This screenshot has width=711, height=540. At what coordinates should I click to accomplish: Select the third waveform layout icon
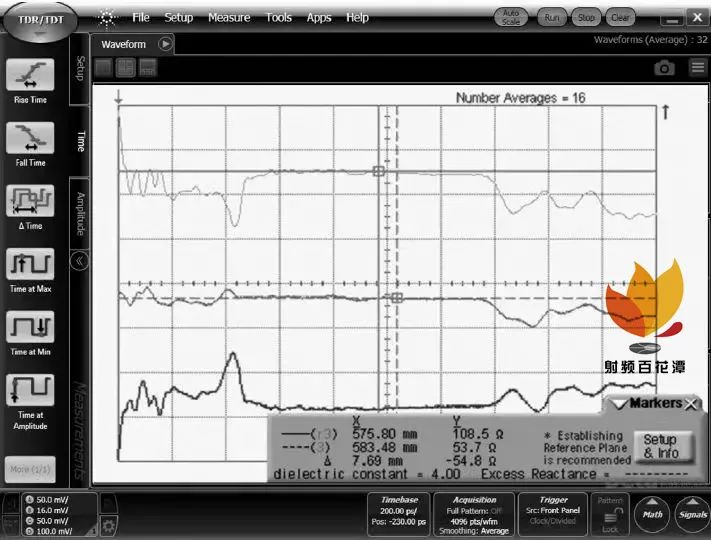(x=147, y=68)
